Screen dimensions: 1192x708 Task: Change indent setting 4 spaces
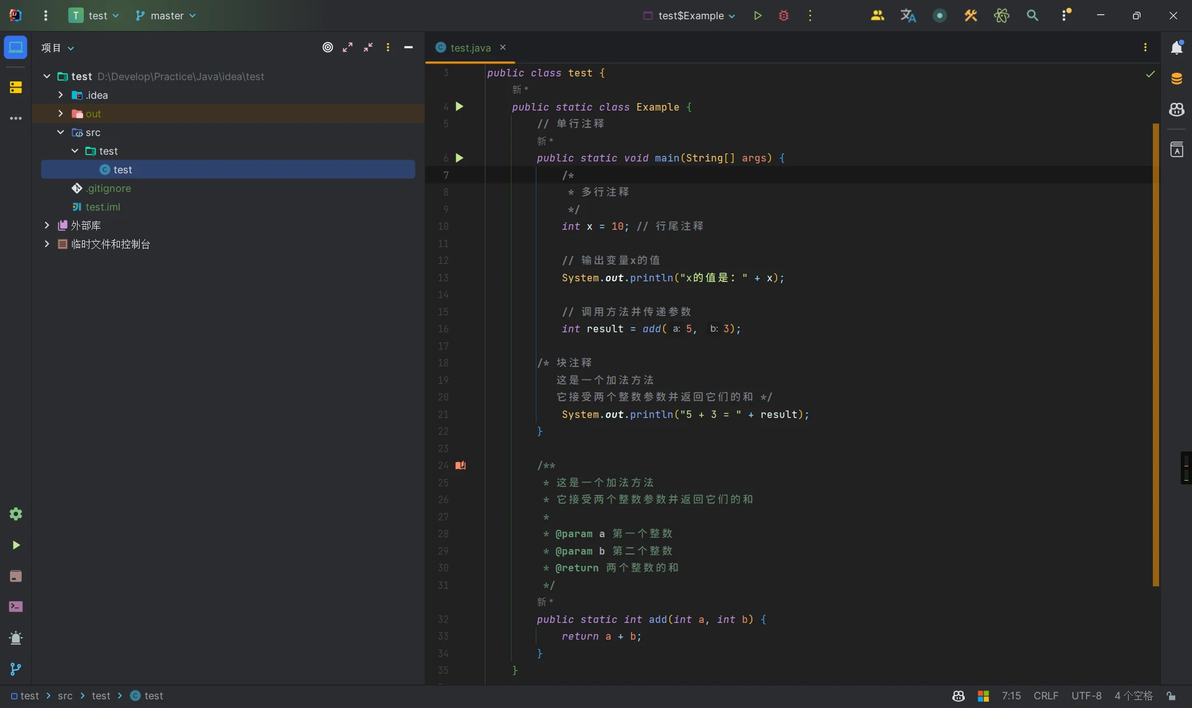pyautogui.click(x=1133, y=696)
